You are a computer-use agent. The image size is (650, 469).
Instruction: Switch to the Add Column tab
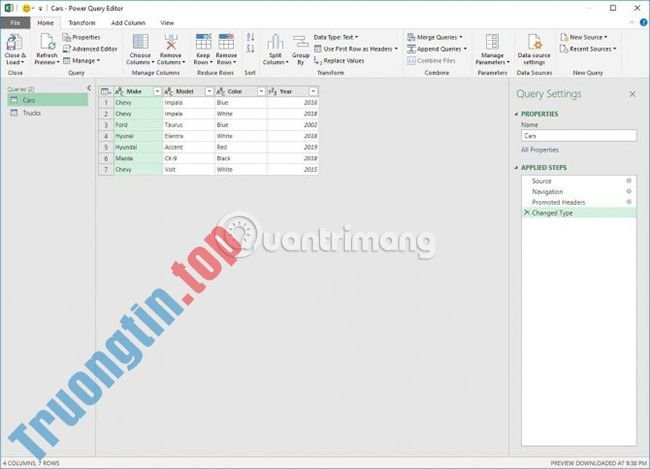point(128,23)
